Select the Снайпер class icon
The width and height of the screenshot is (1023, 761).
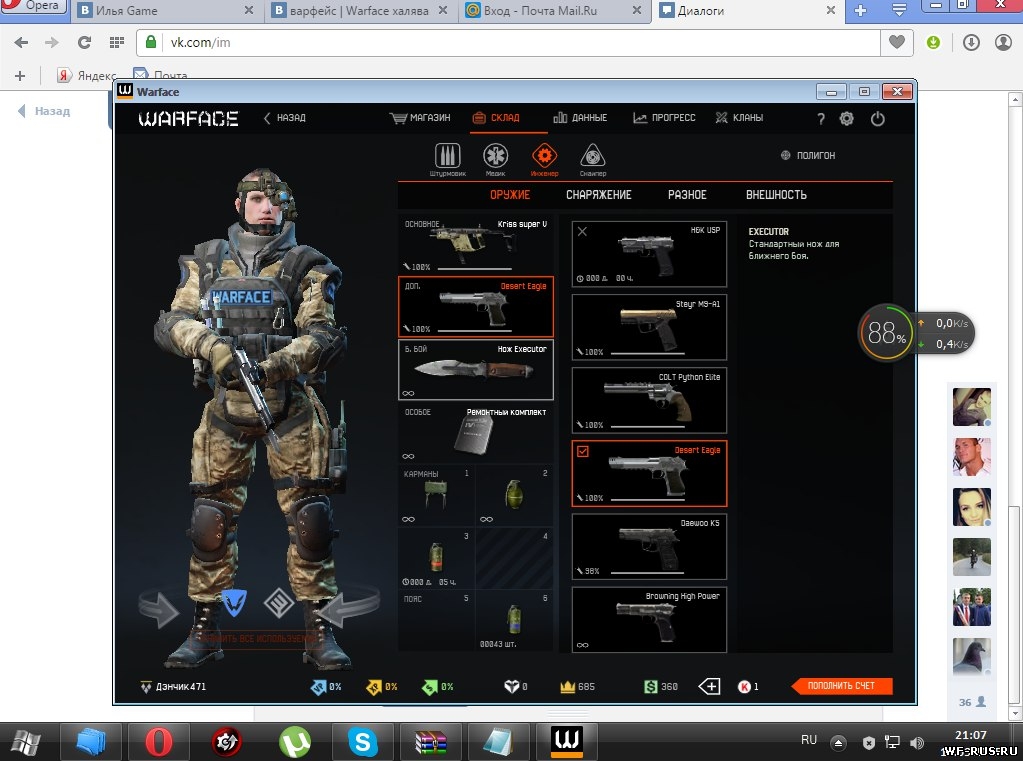[x=592, y=156]
